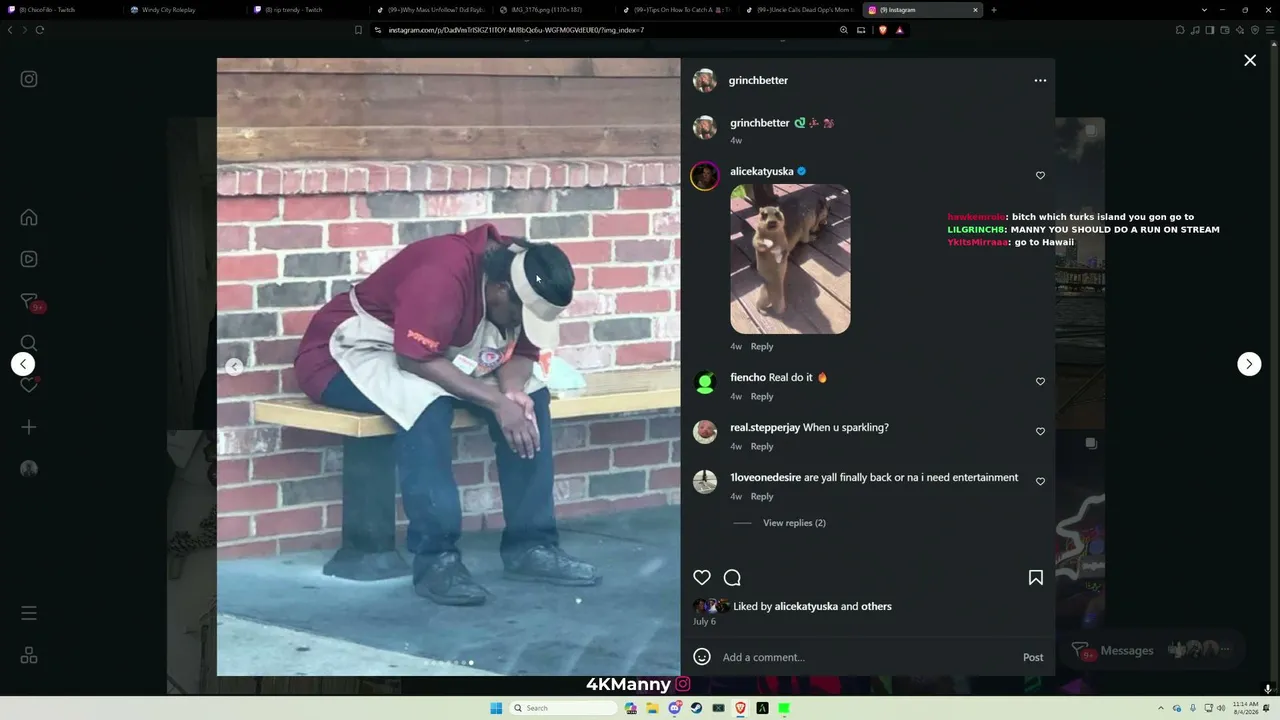Open the comment bubble icon
1280x720 pixels.
pyautogui.click(x=732, y=577)
